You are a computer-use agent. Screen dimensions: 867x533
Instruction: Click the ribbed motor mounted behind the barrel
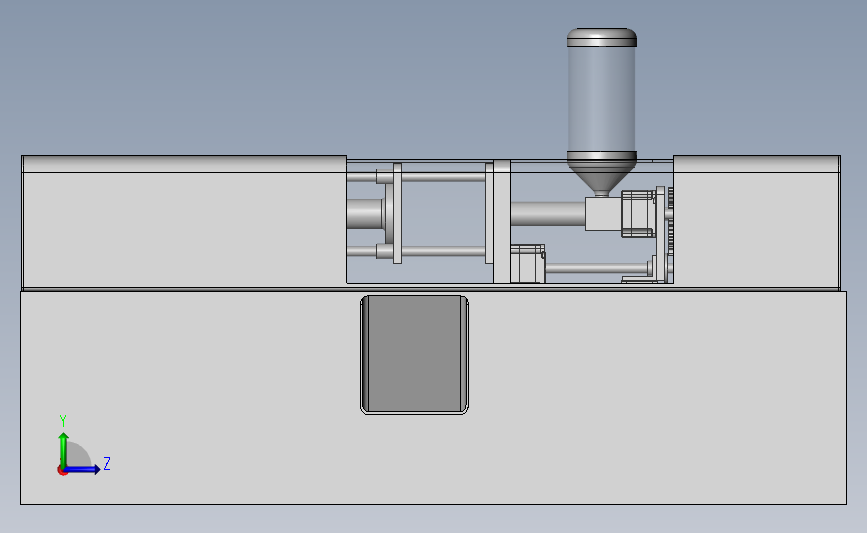coord(638,213)
